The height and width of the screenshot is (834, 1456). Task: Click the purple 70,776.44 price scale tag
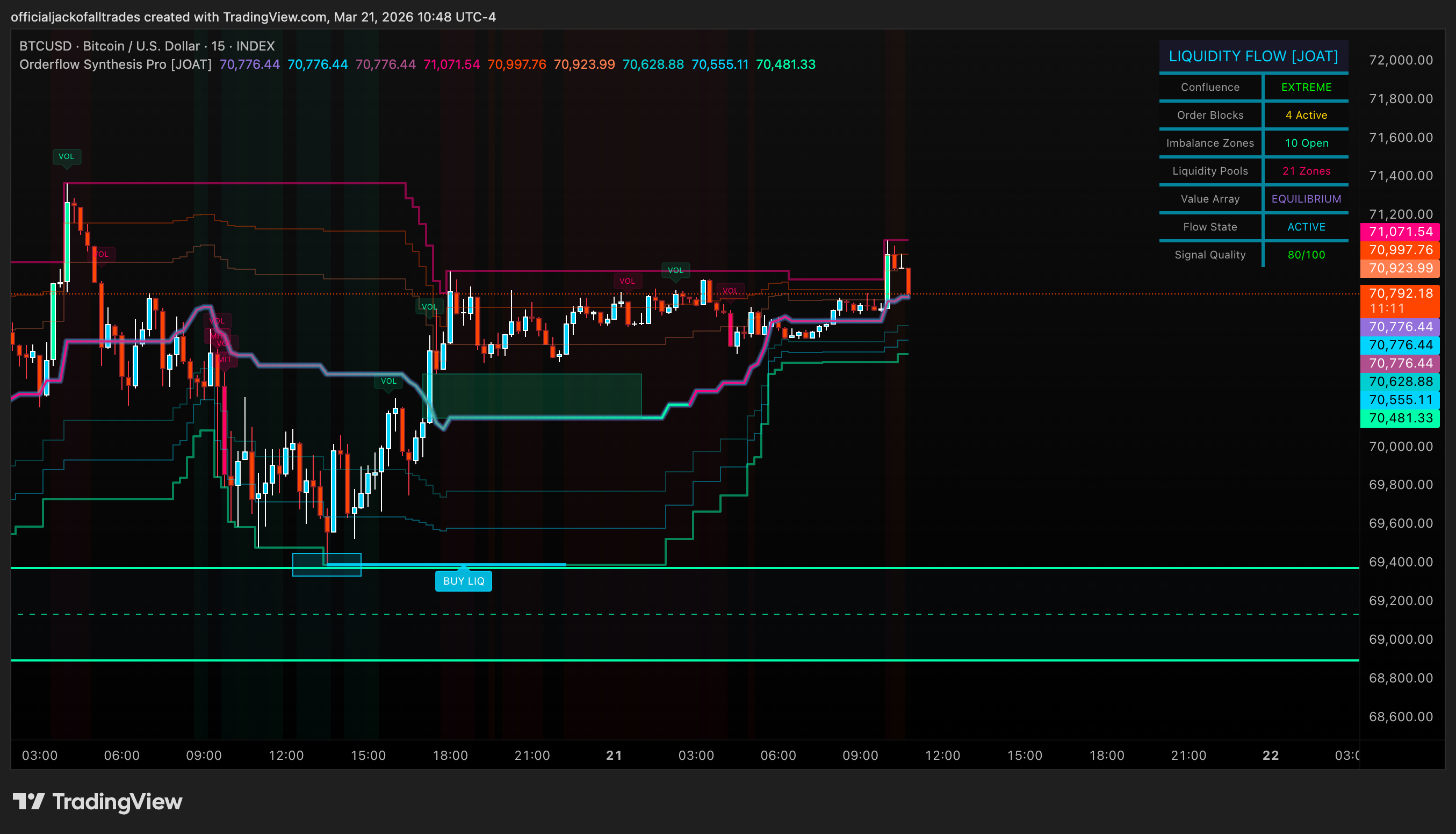click(1400, 327)
